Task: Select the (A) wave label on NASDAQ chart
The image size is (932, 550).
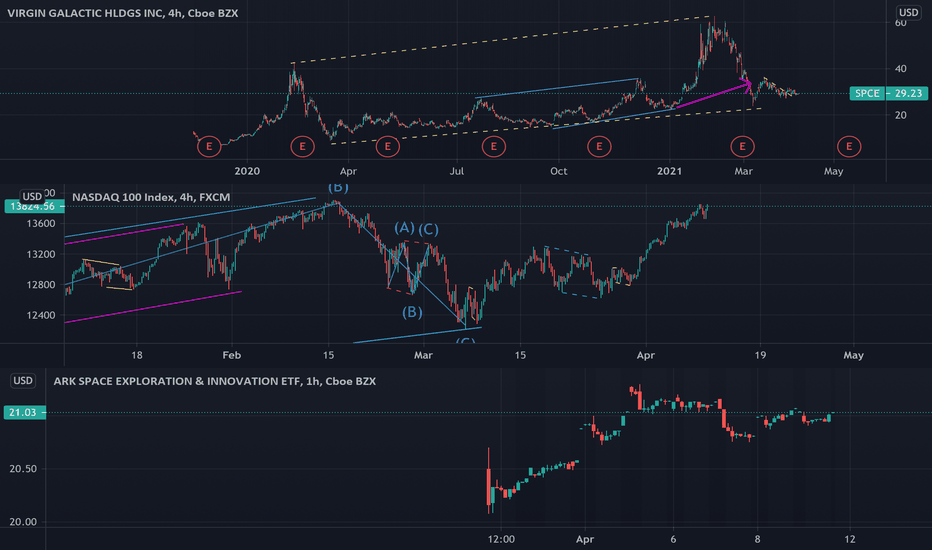Action: click(404, 227)
